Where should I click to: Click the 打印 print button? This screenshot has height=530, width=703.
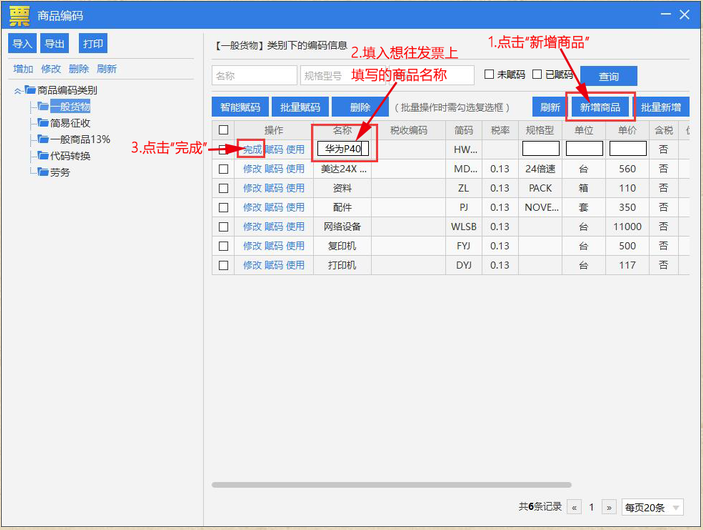(x=93, y=43)
